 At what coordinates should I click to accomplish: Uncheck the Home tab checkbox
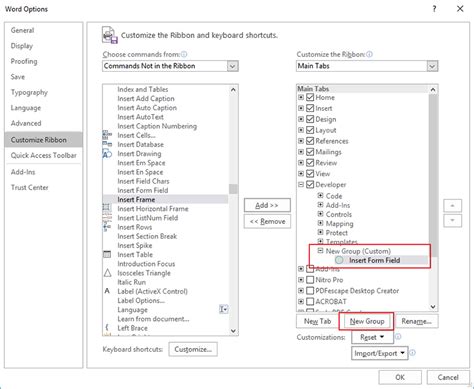(x=310, y=97)
